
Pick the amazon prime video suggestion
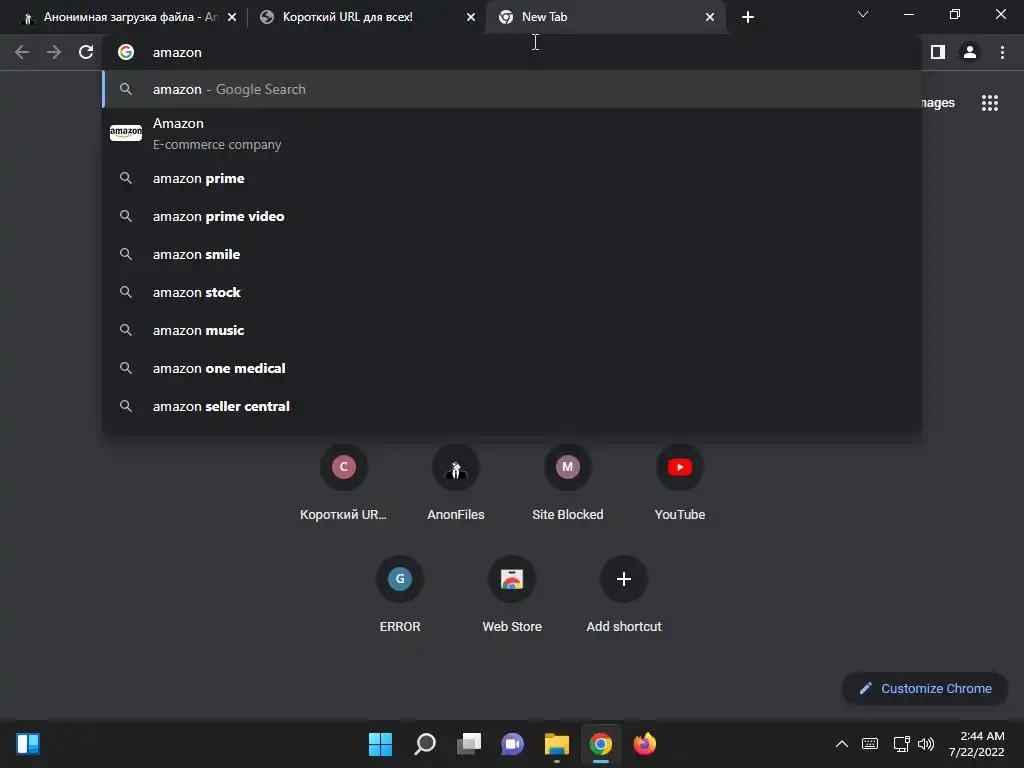[x=511, y=216]
